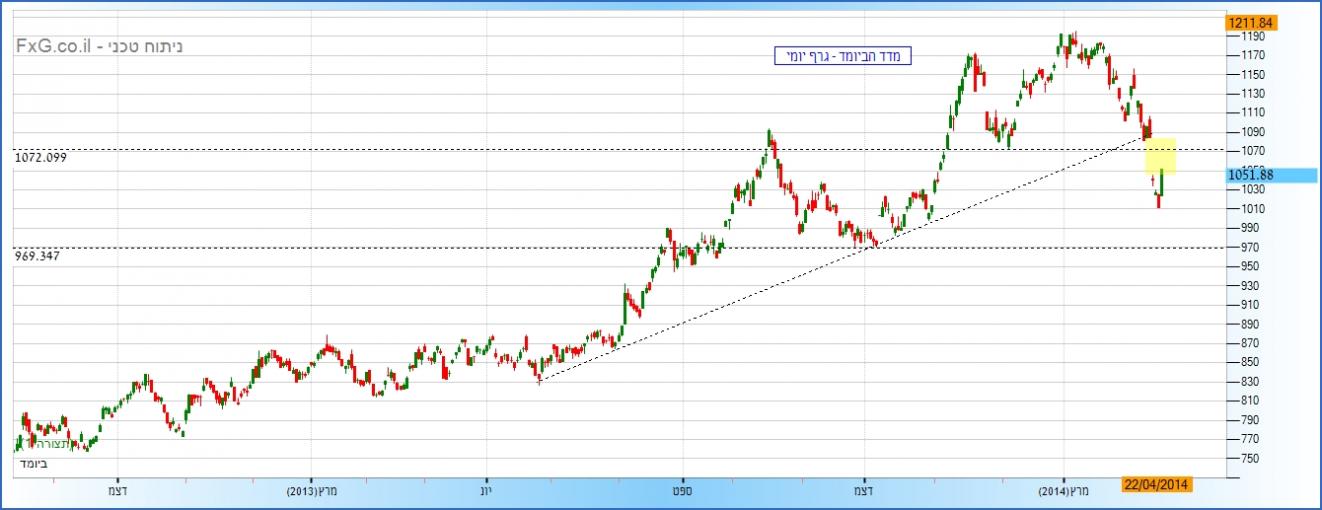
Task: Select the orange 22/04/2014 date marker
Action: pyautogui.click(x=1157, y=484)
